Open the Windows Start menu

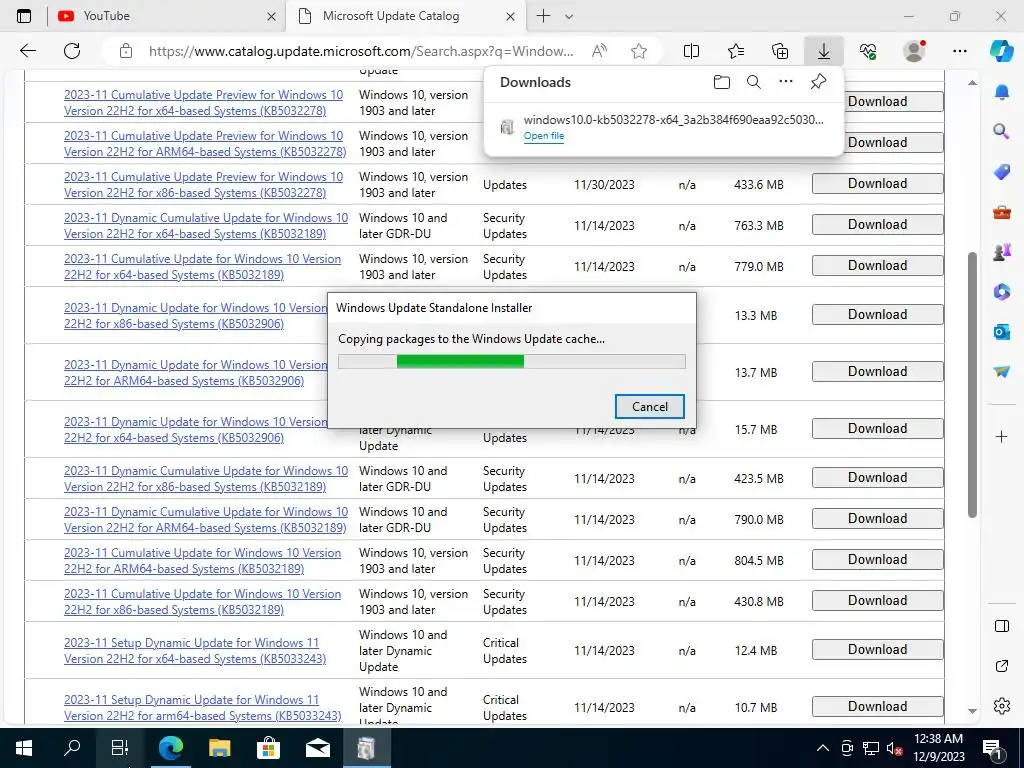point(24,748)
